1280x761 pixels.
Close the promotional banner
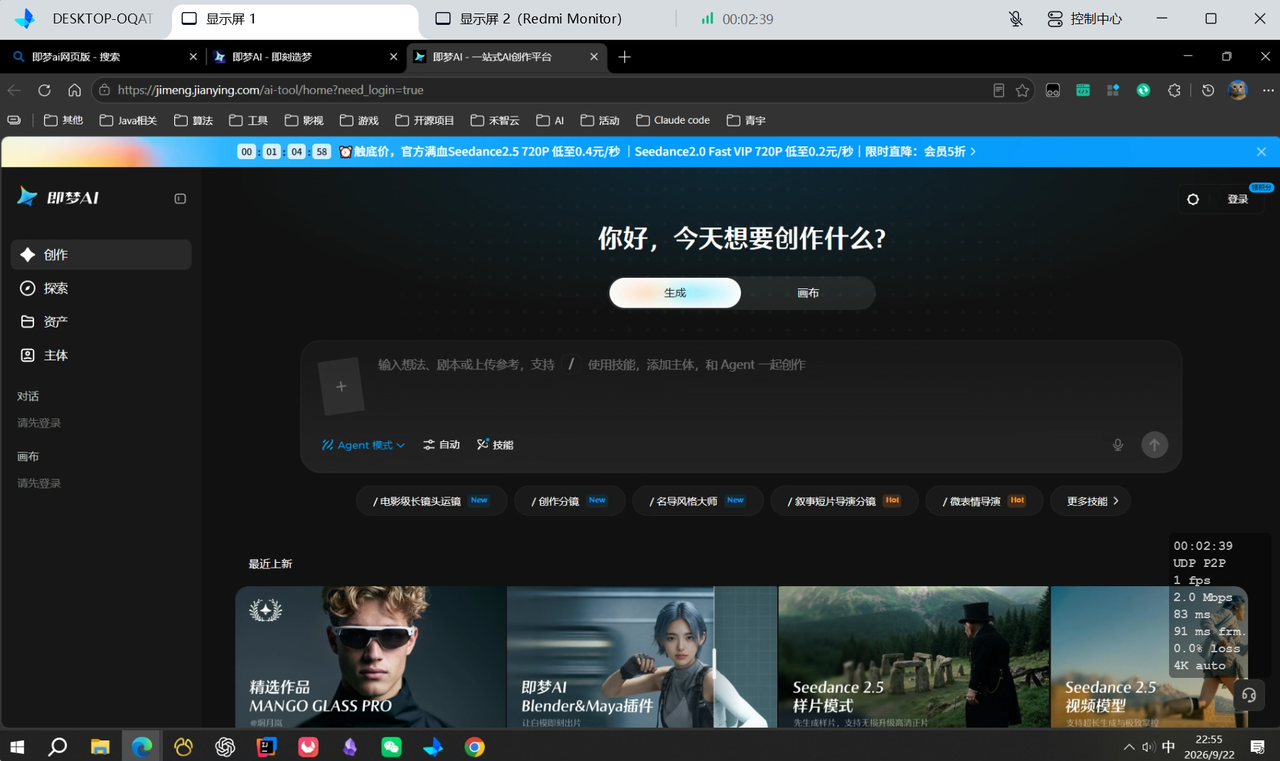click(x=1262, y=152)
